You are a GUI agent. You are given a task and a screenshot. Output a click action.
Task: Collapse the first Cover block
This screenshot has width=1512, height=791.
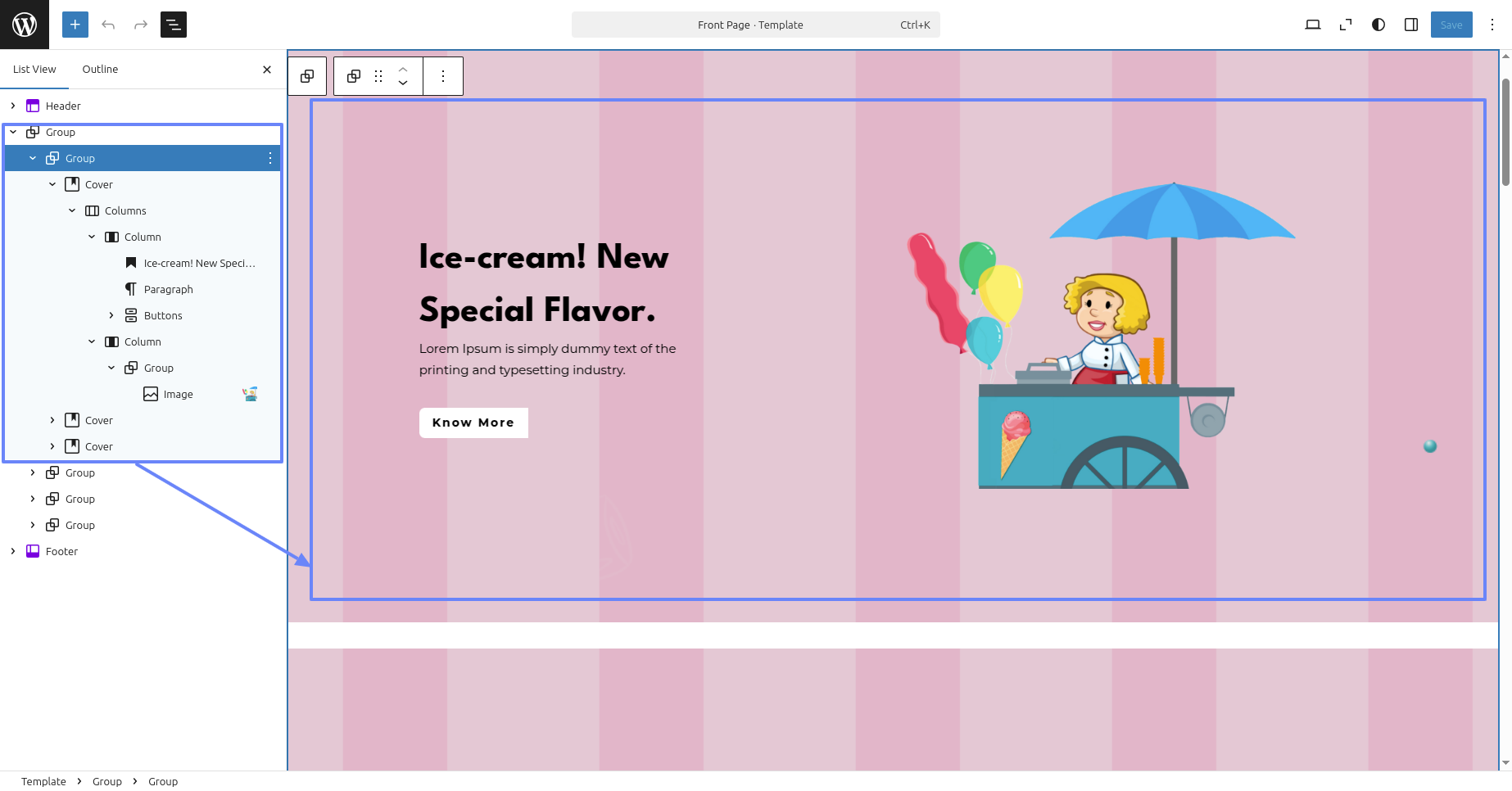click(x=52, y=184)
